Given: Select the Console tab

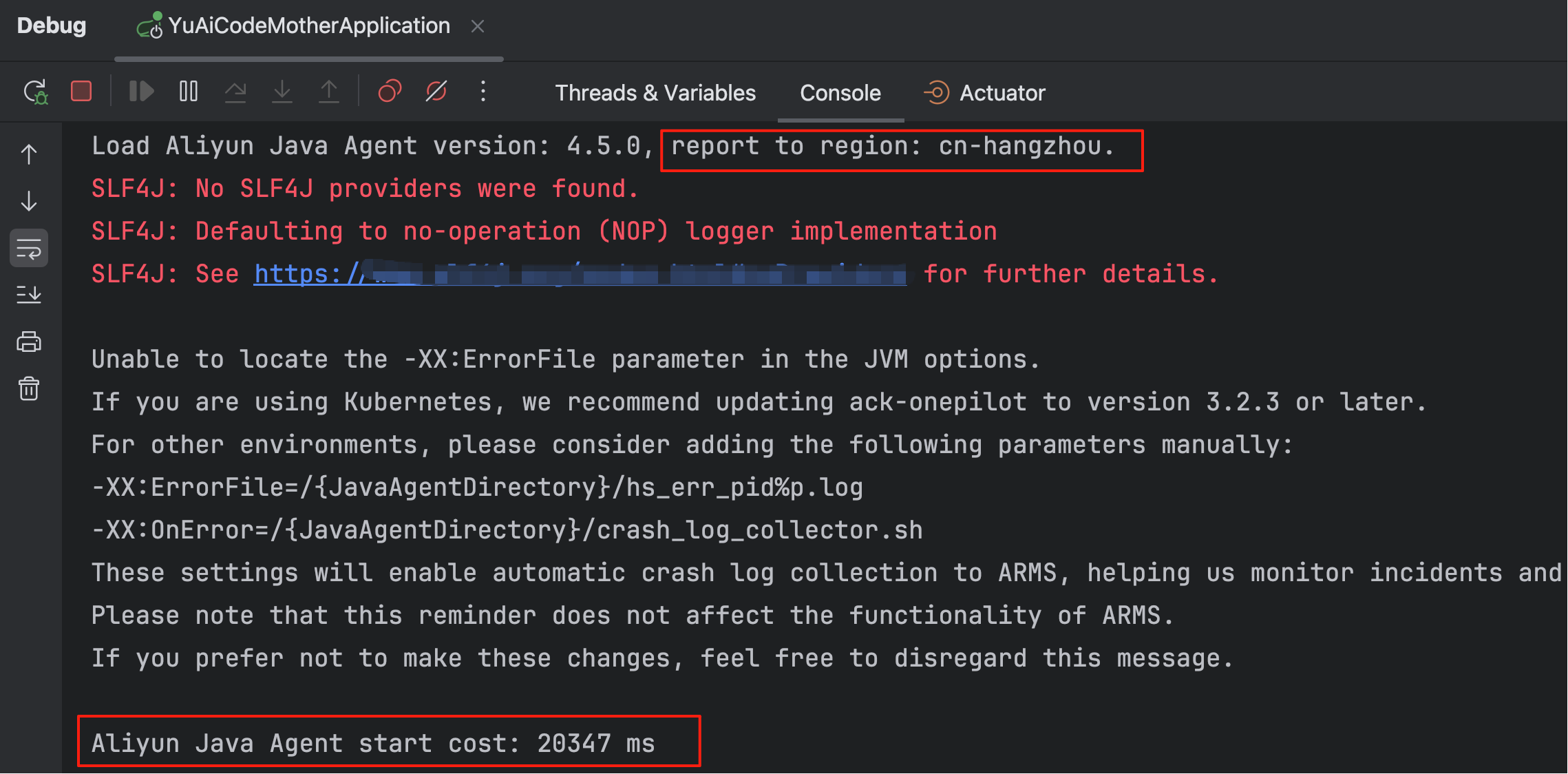Looking at the screenshot, I should [x=840, y=93].
